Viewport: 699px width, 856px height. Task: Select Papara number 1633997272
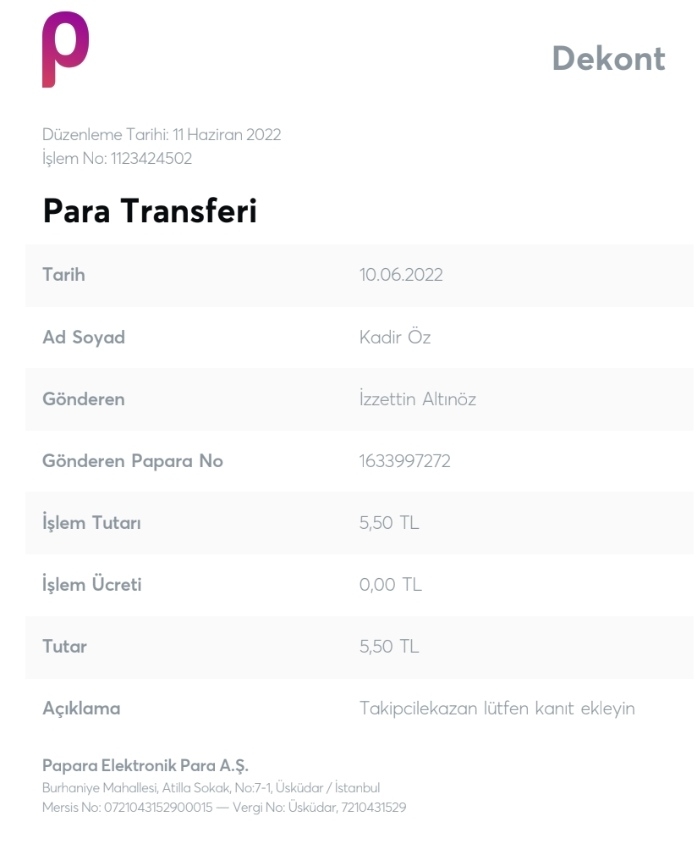pos(405,461)
